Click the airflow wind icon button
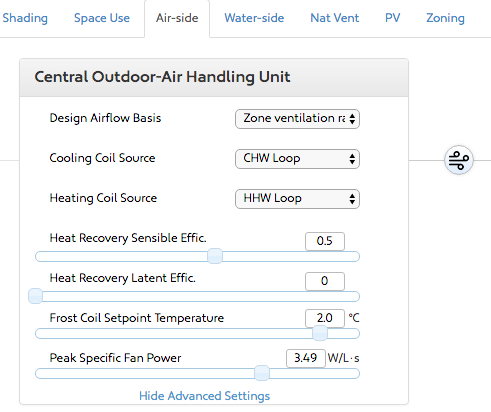The width and height of the screenshot is (491, 412). (459, 160)
